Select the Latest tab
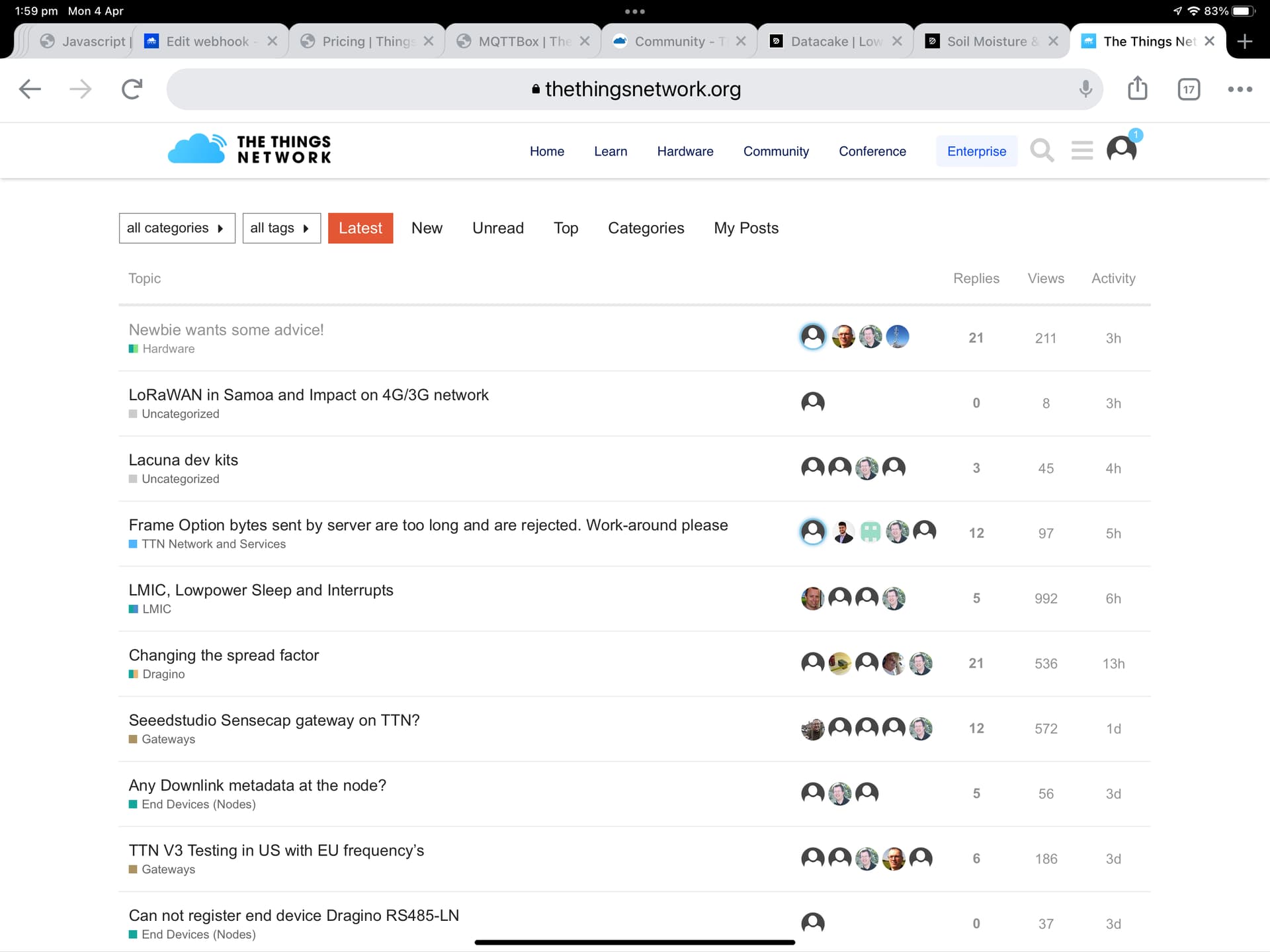The image size is (1270, 952). 360,228
